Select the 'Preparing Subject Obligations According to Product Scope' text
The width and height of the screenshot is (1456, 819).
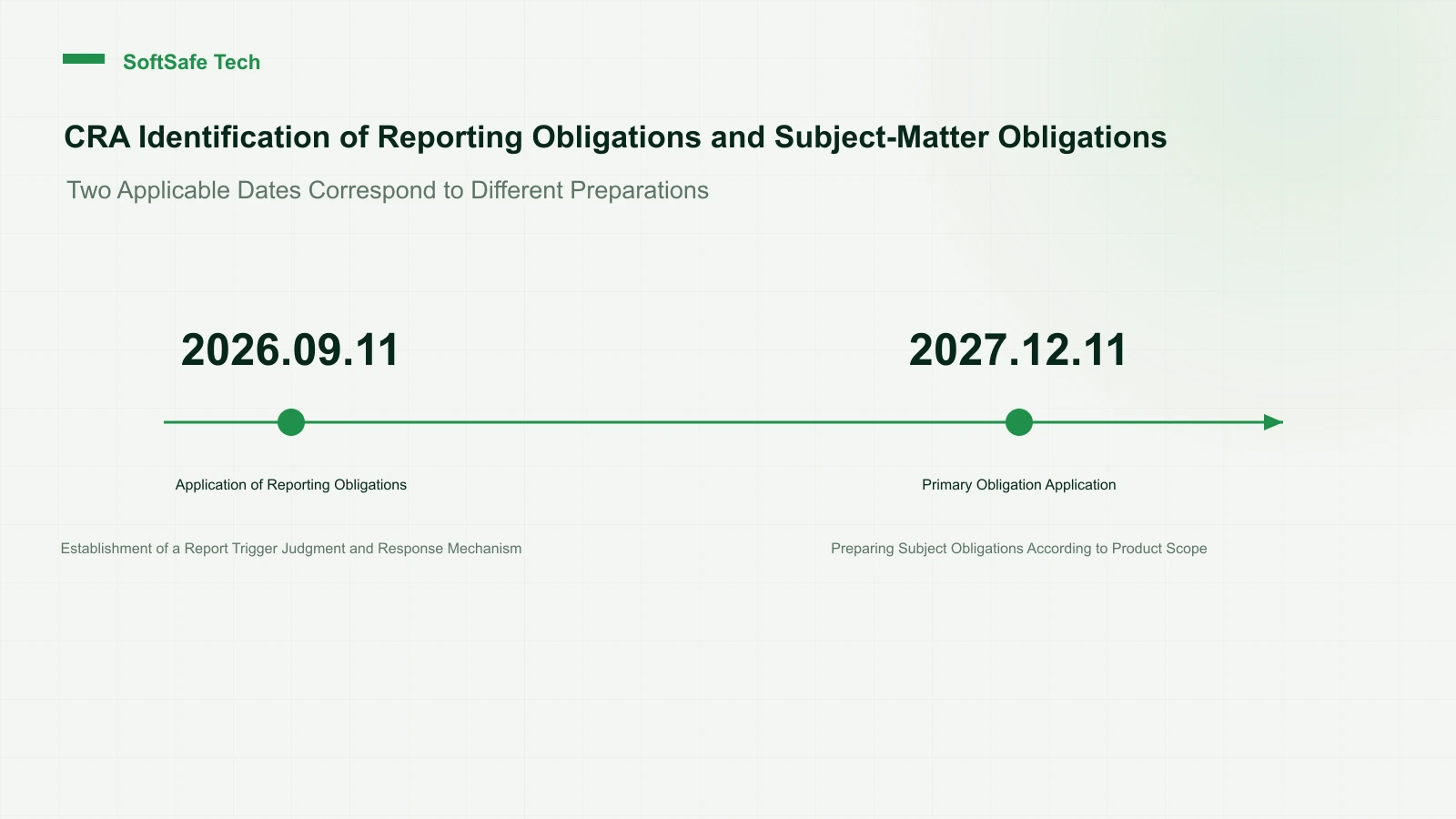coord(1019,549)
